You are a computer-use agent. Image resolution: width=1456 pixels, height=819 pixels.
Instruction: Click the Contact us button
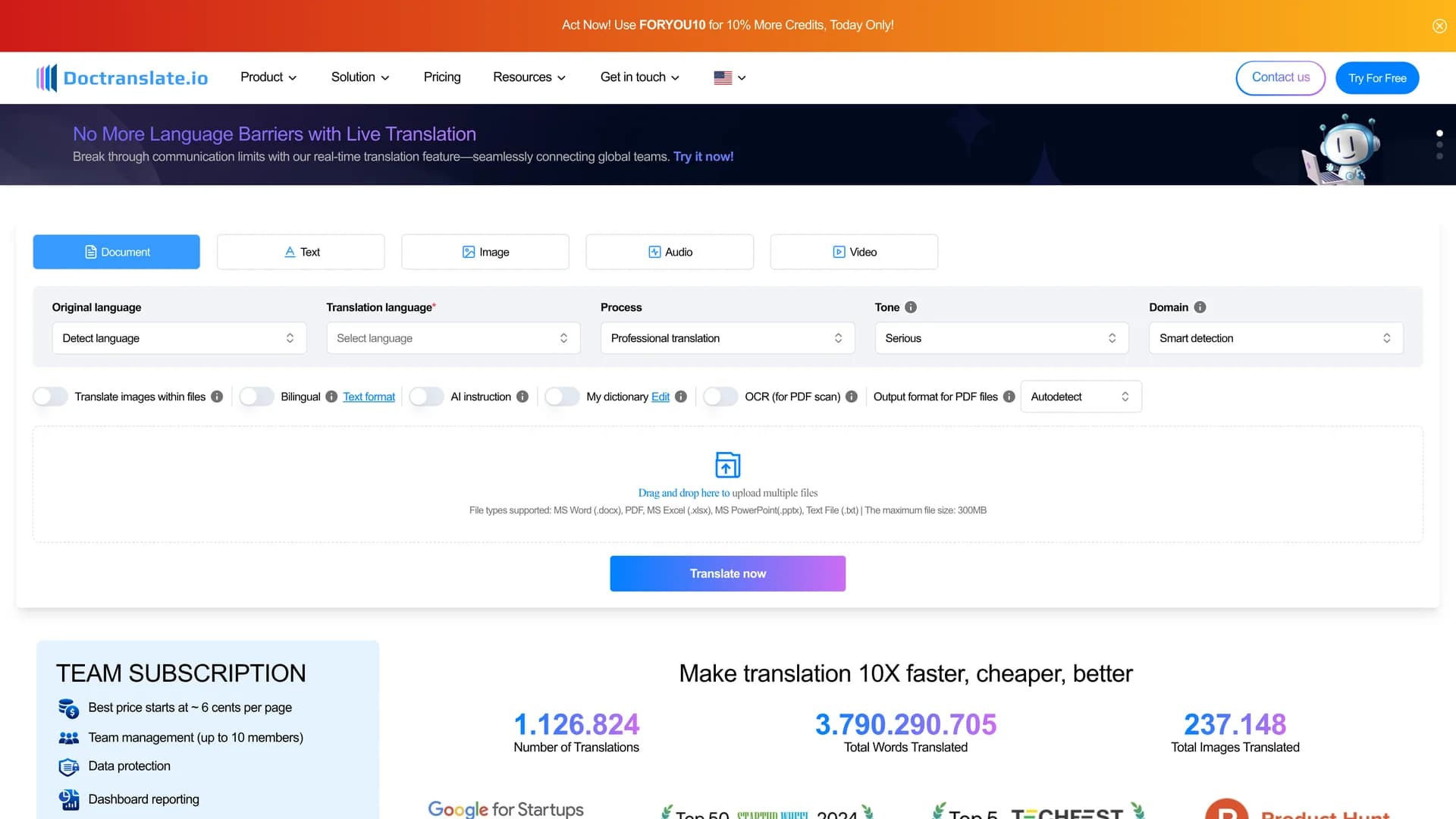[1281, 78]
